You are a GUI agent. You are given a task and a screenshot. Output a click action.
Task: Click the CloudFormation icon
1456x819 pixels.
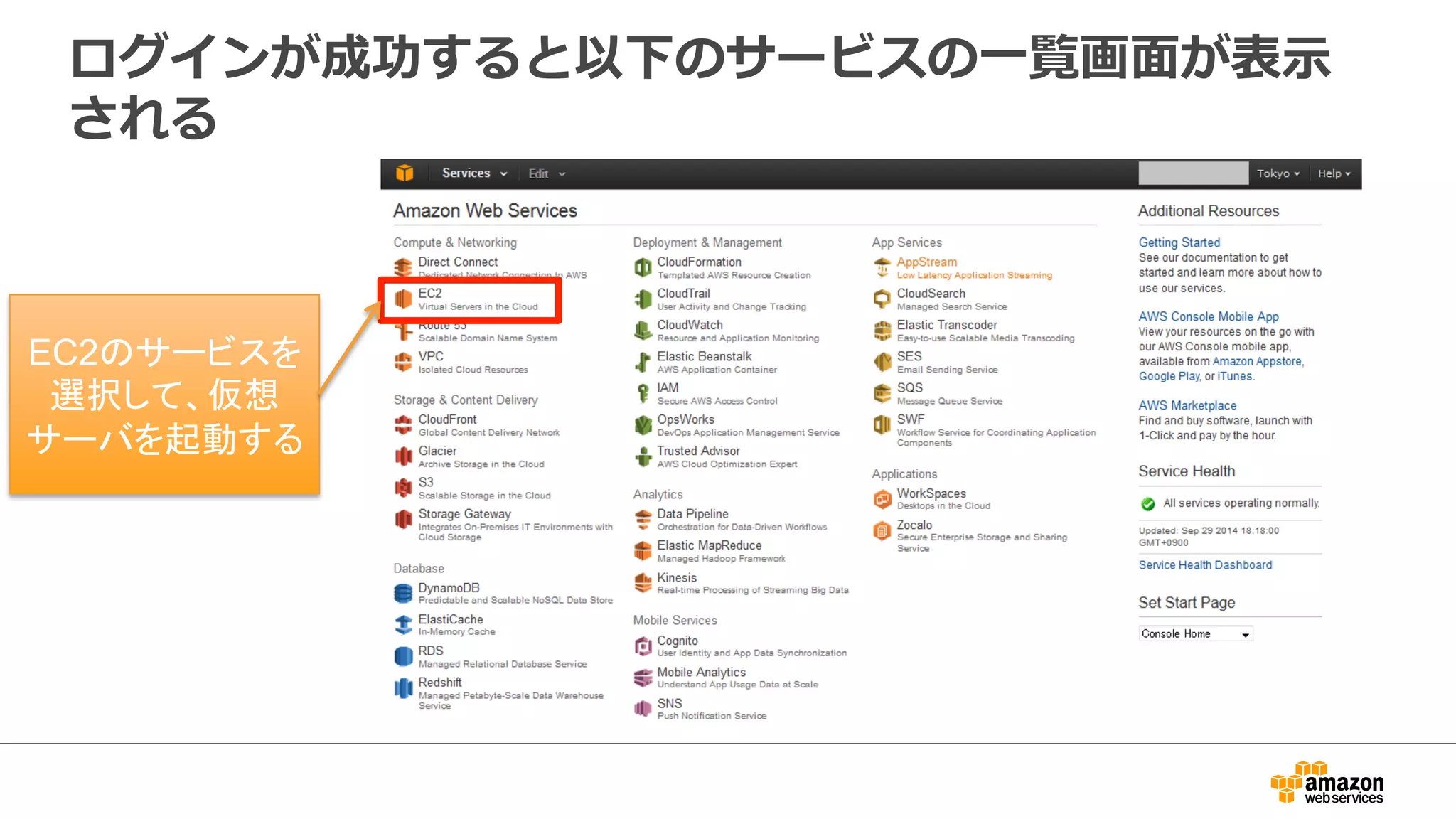(643, 267)
